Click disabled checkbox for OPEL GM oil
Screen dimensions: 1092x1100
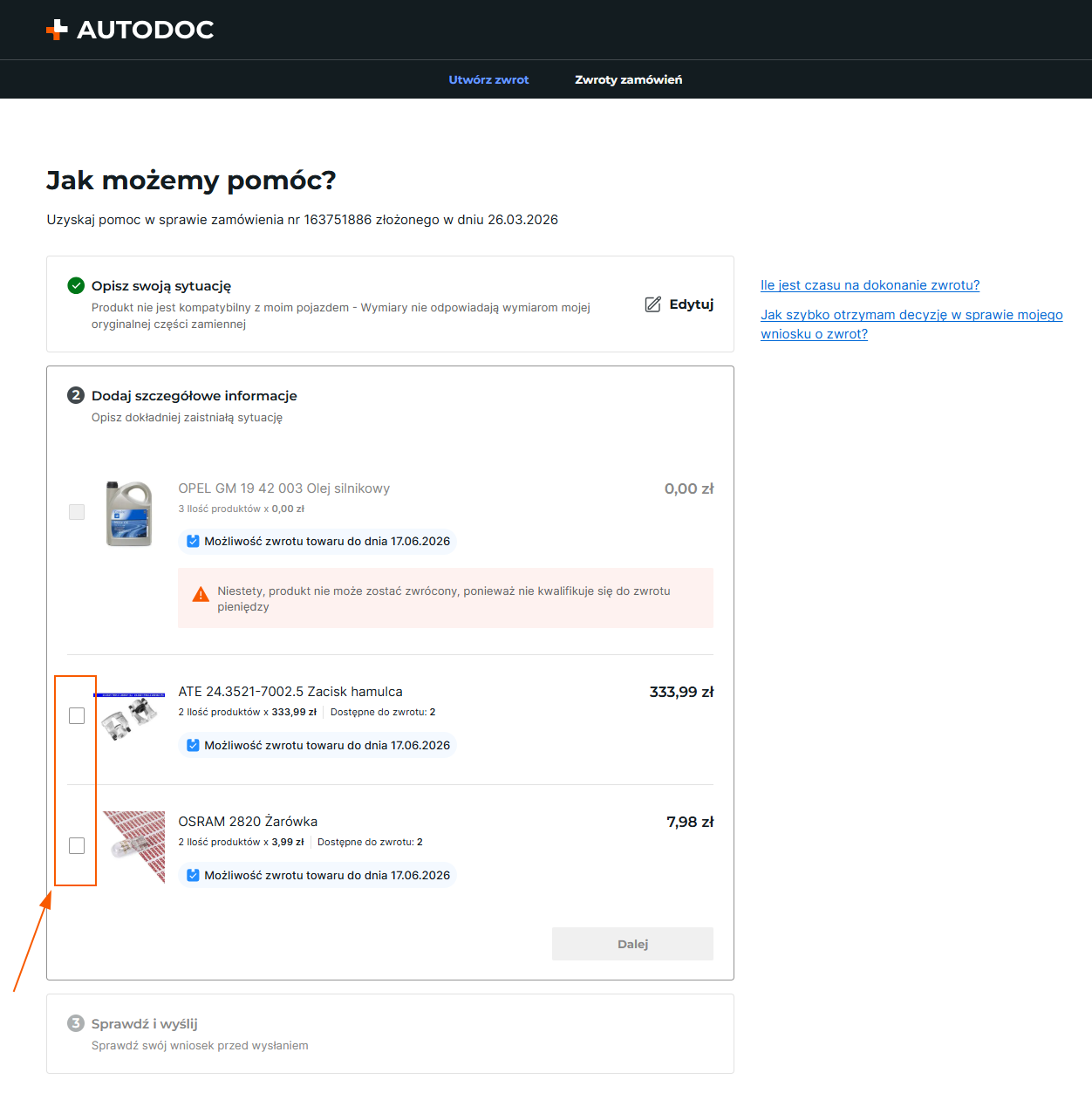pyautogui.click(x=77, y=512)
